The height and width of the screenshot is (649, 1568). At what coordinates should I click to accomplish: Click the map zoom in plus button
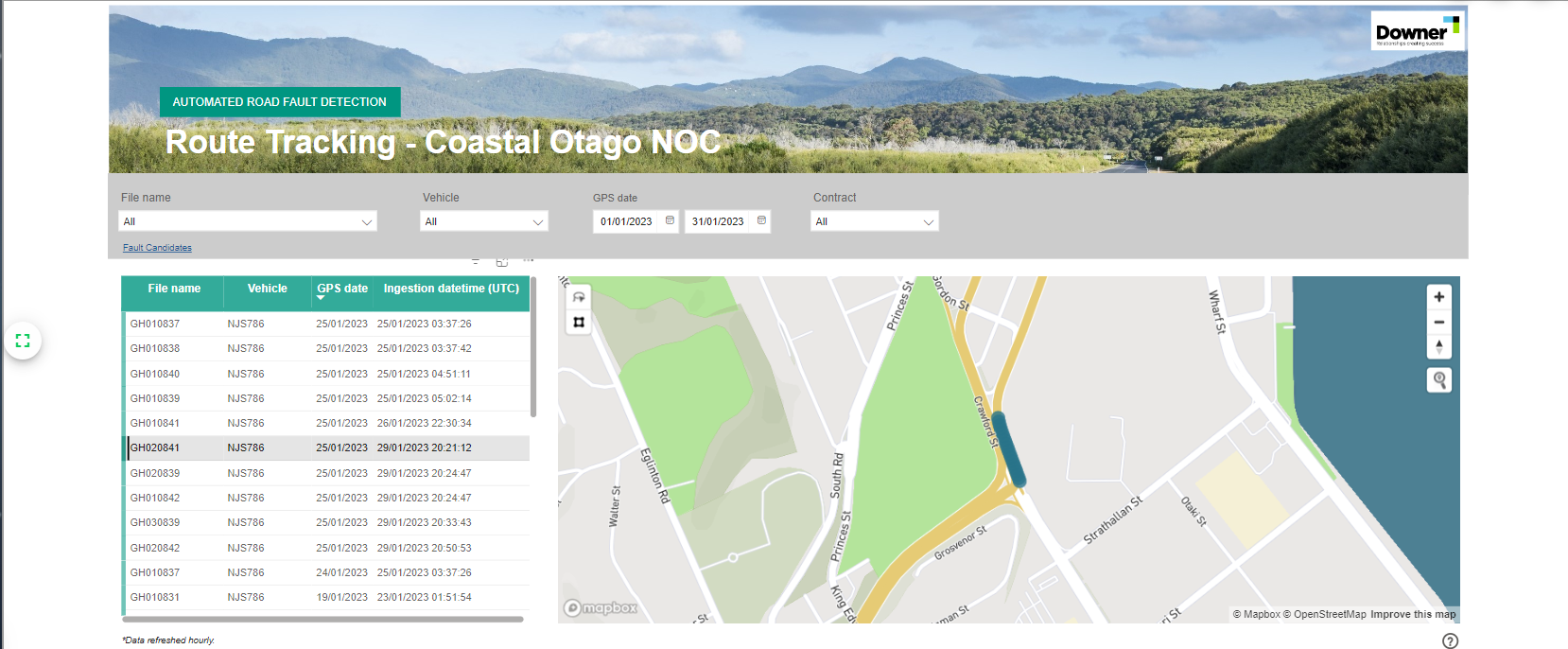1438,297
